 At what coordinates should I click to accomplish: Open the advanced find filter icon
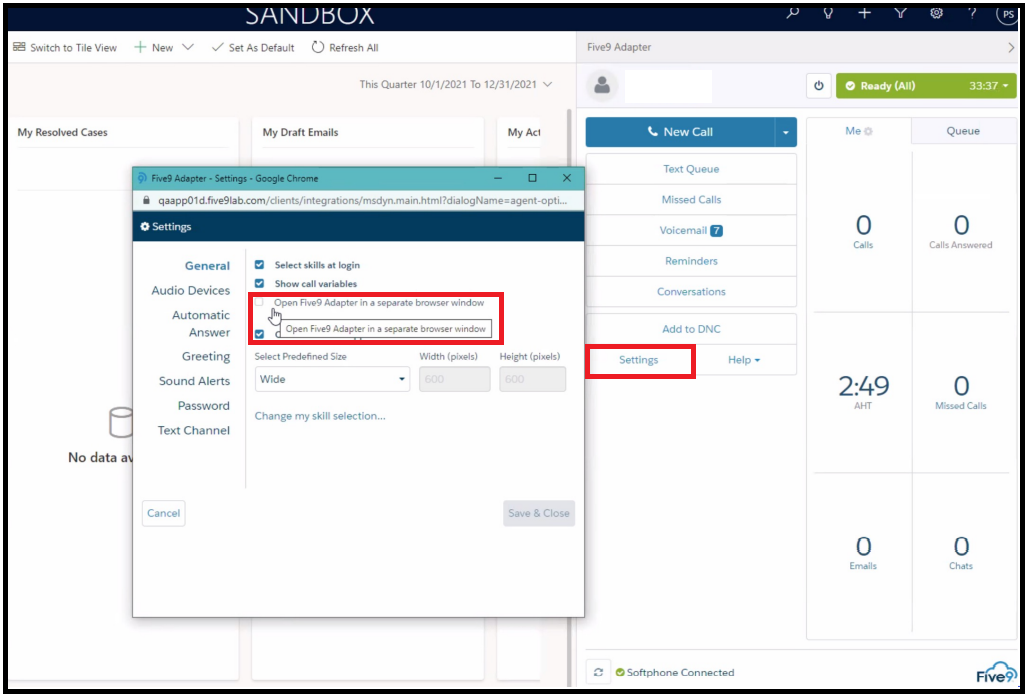point(901,13)
